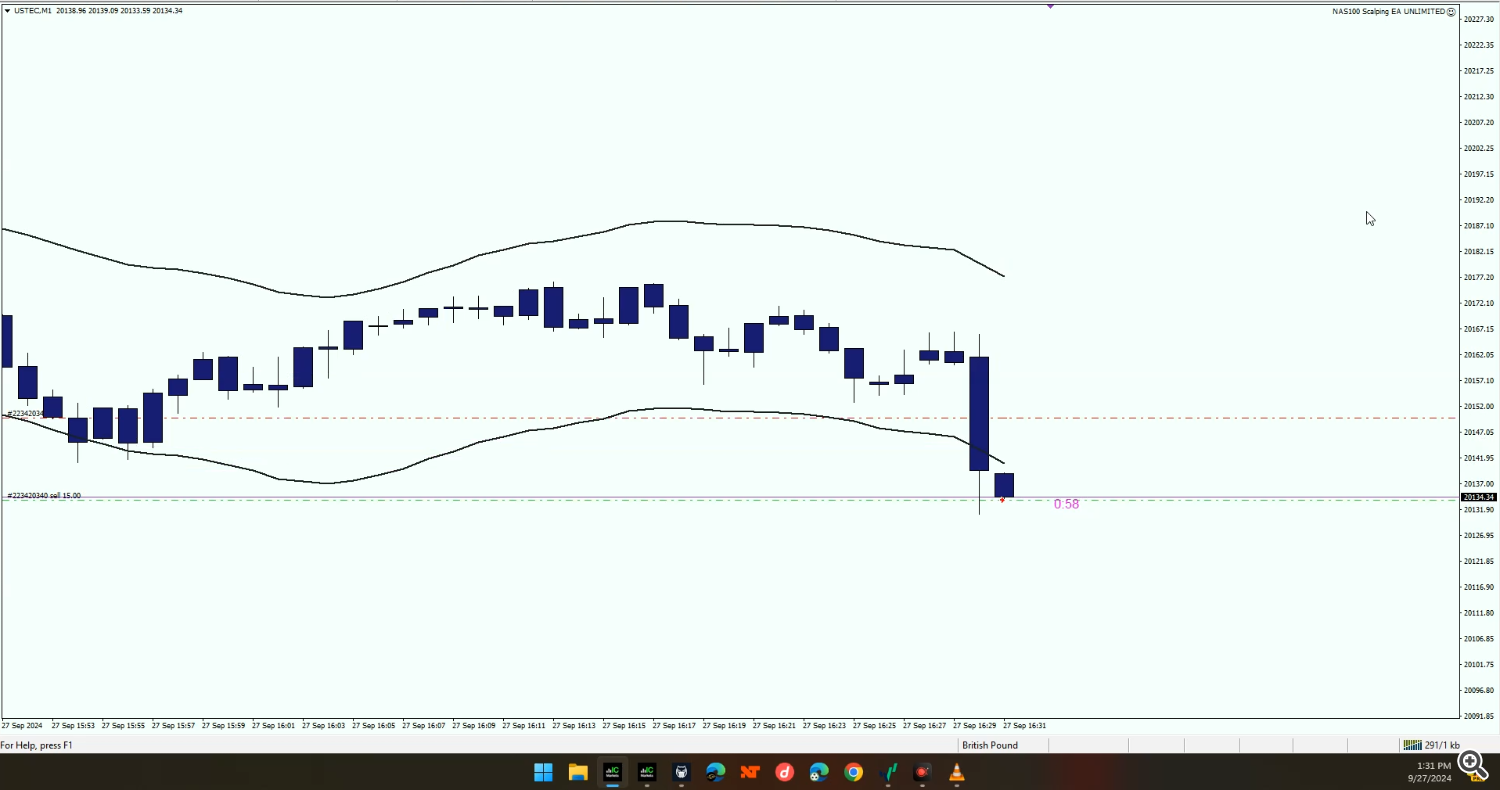Launch Google Chrome from the taskbar
This screenshot has height=790, width=1500.
pos(853,772)
